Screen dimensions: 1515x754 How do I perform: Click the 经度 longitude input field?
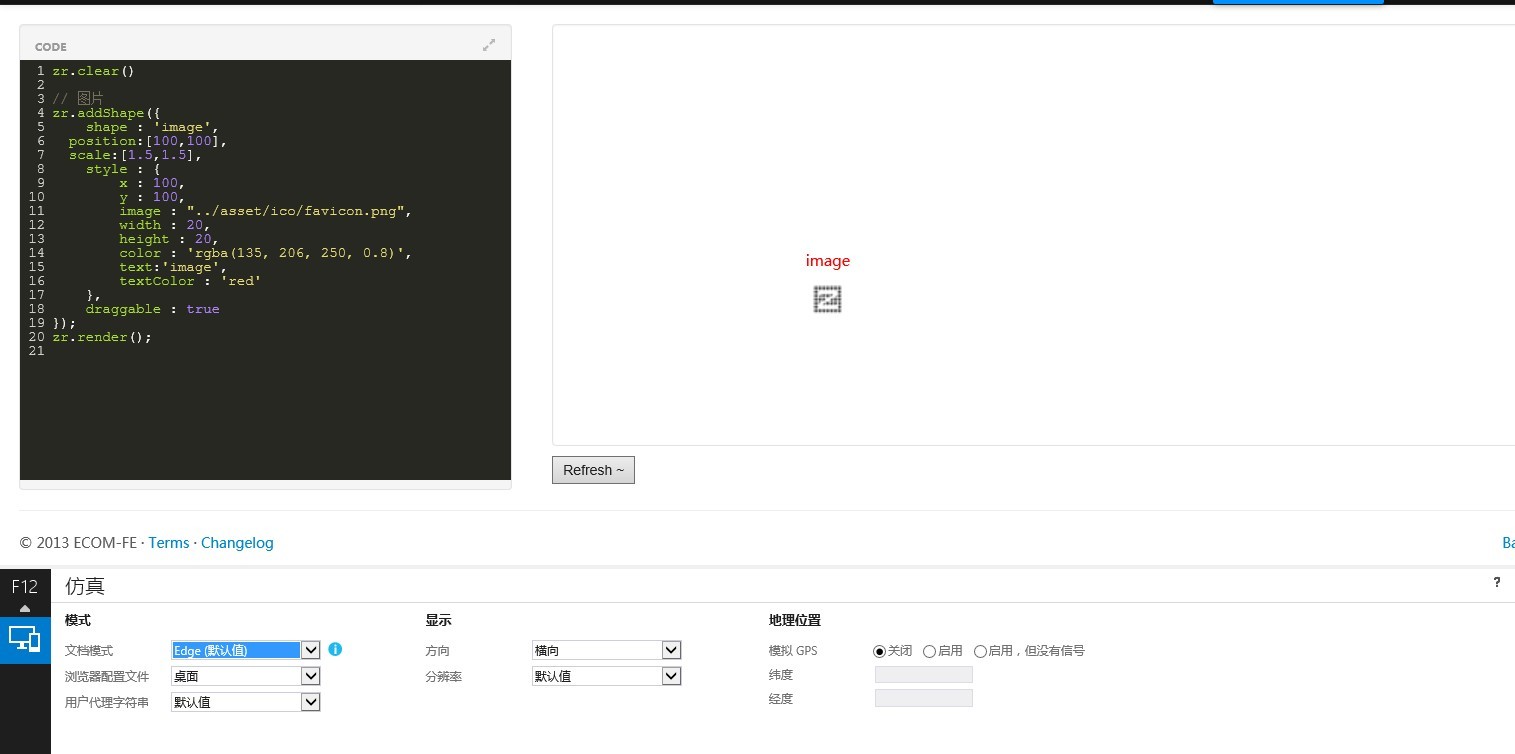click(924, 698)
